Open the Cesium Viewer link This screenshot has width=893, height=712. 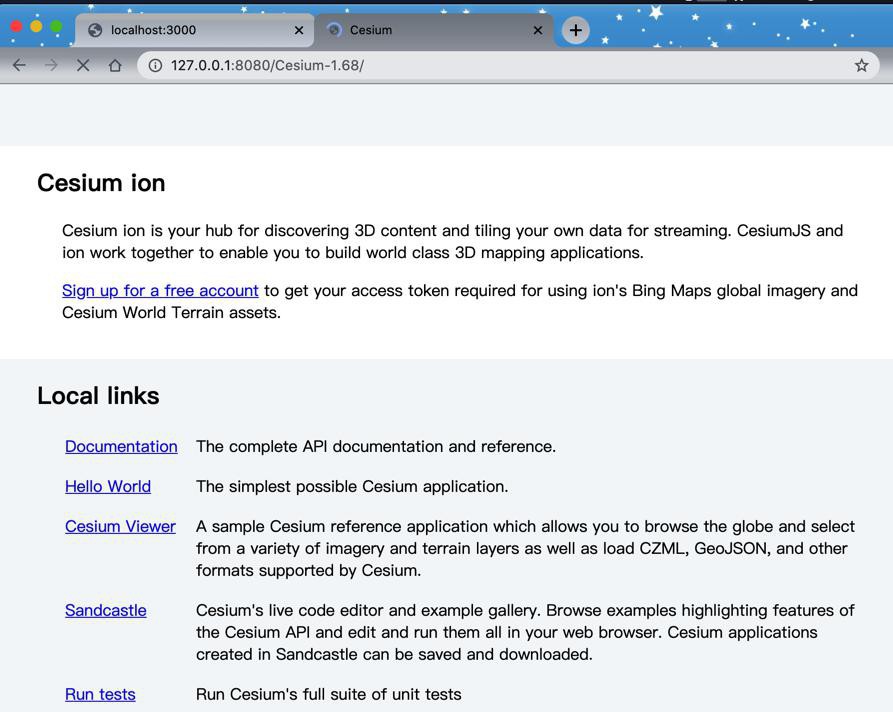click(x=120, y=526)
